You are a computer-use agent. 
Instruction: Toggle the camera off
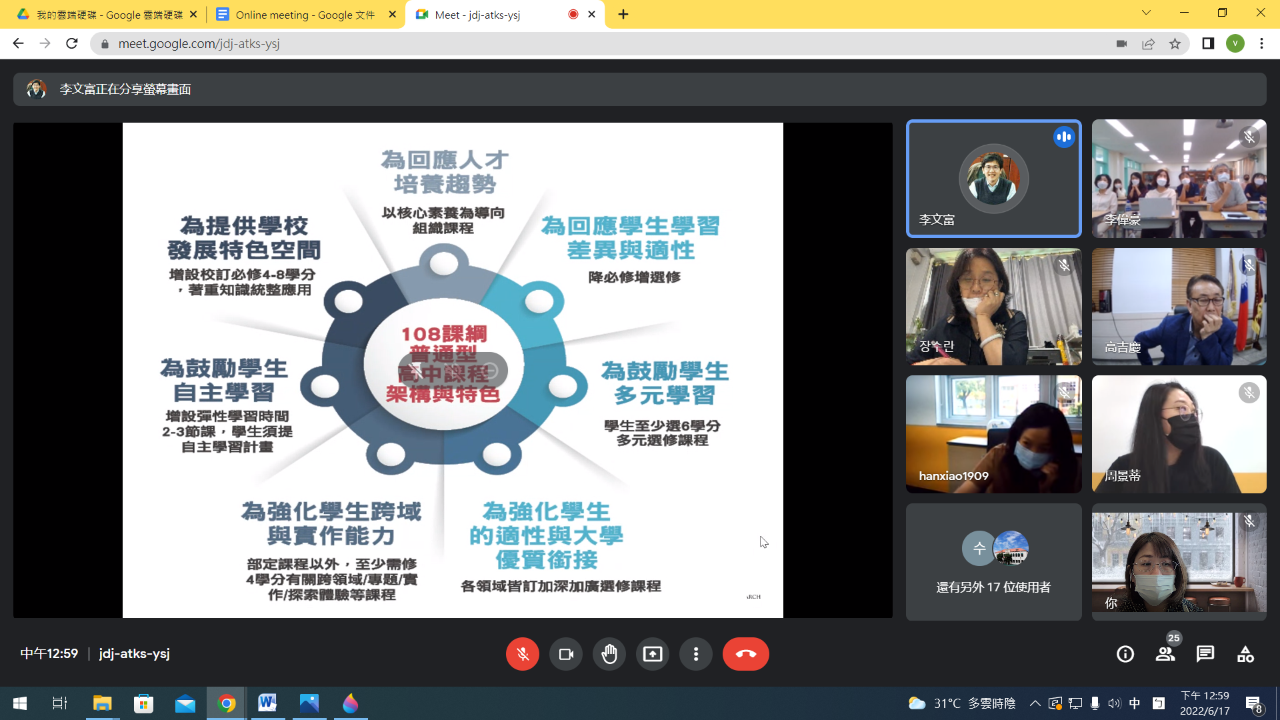566,654
